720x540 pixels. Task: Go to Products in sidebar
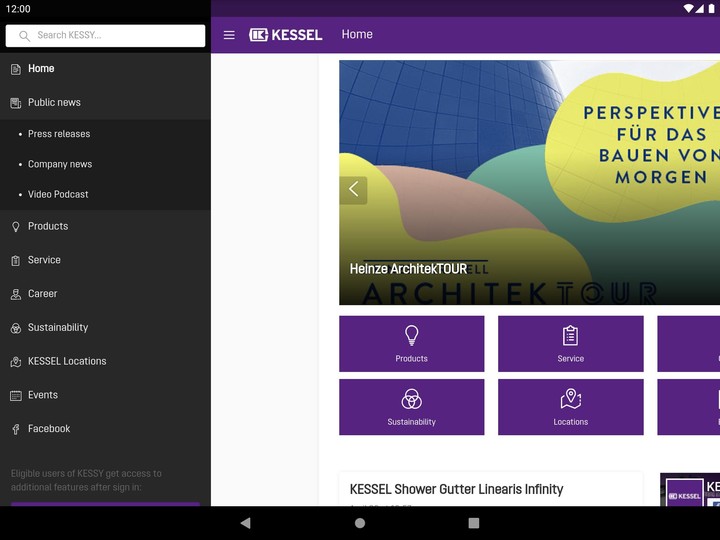tap(105, 226)
